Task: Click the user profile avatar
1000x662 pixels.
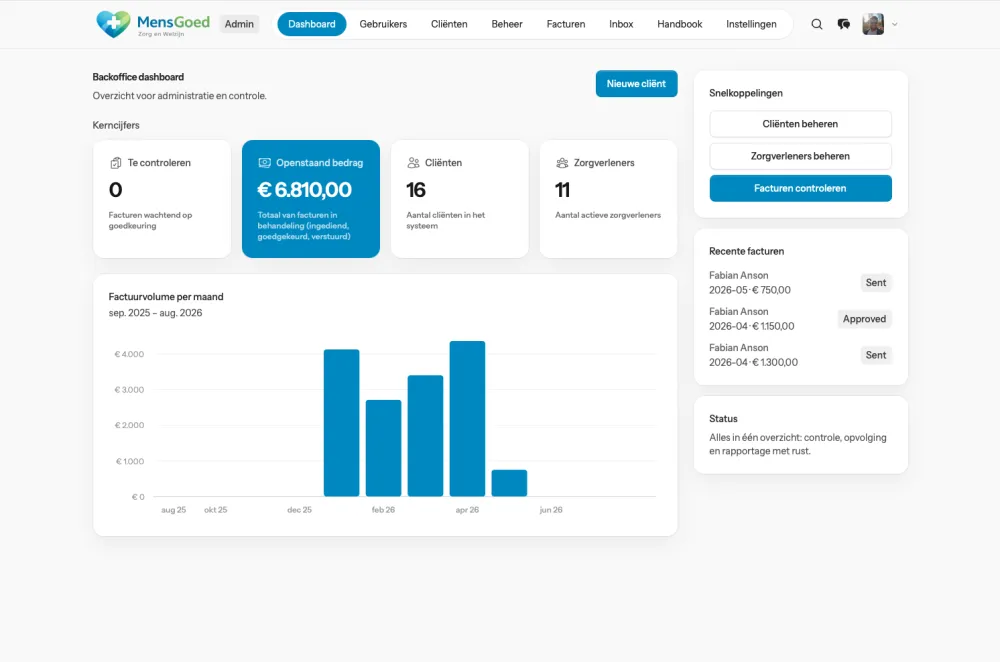Action: pos(873,24)
